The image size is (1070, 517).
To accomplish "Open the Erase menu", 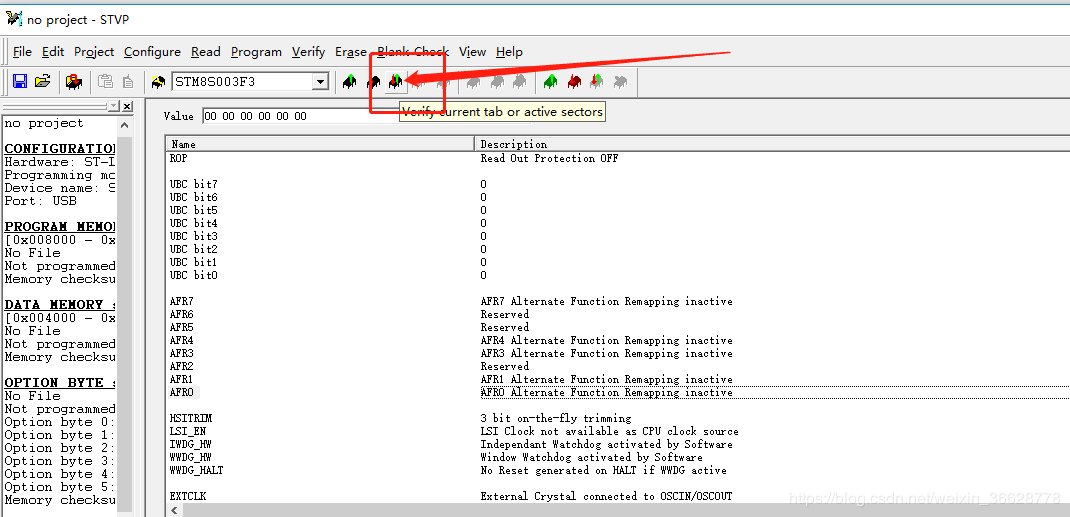I will (x=351, y=52).
